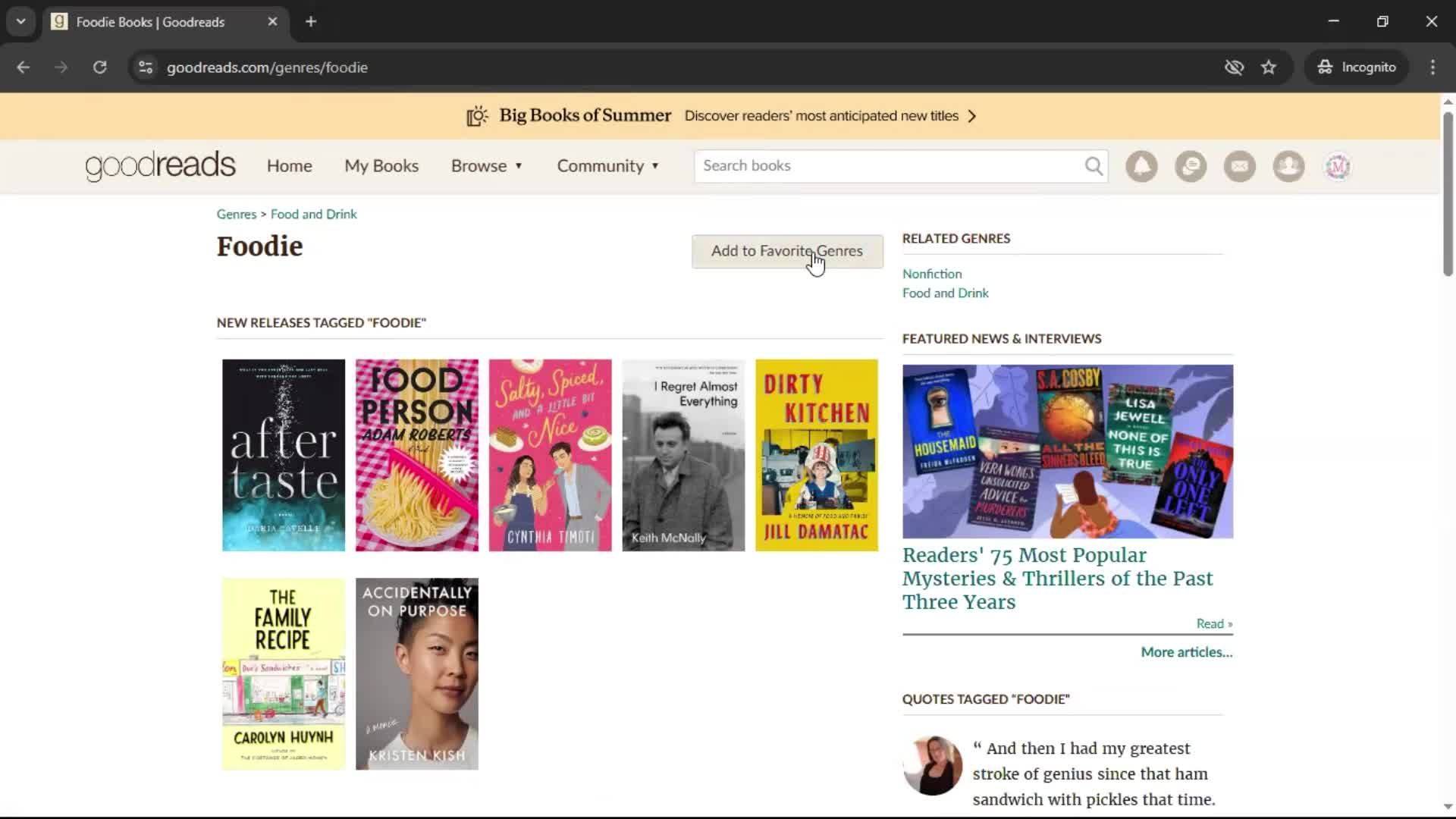Click the quote author's profile photo

[x=932, y=765]
